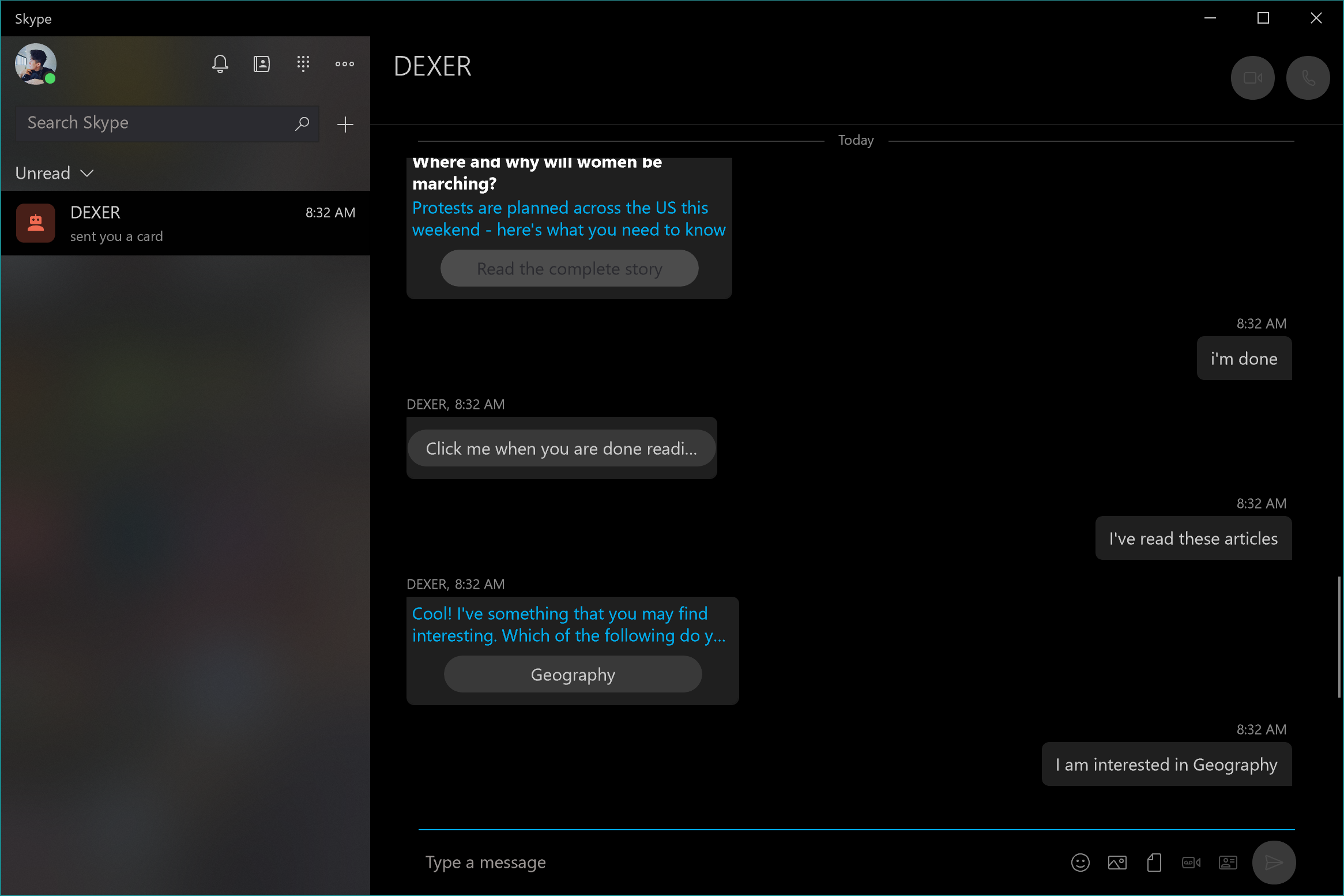Select the DEXER conversation in list
Viewport: 1344px width, 896px height.
click(x=185, y=223)
